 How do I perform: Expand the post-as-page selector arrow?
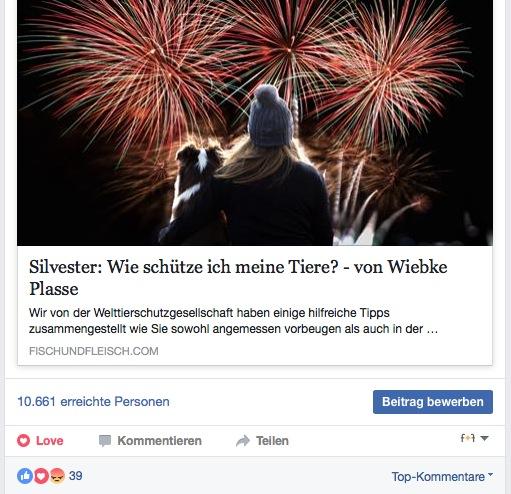coord(485,438)
